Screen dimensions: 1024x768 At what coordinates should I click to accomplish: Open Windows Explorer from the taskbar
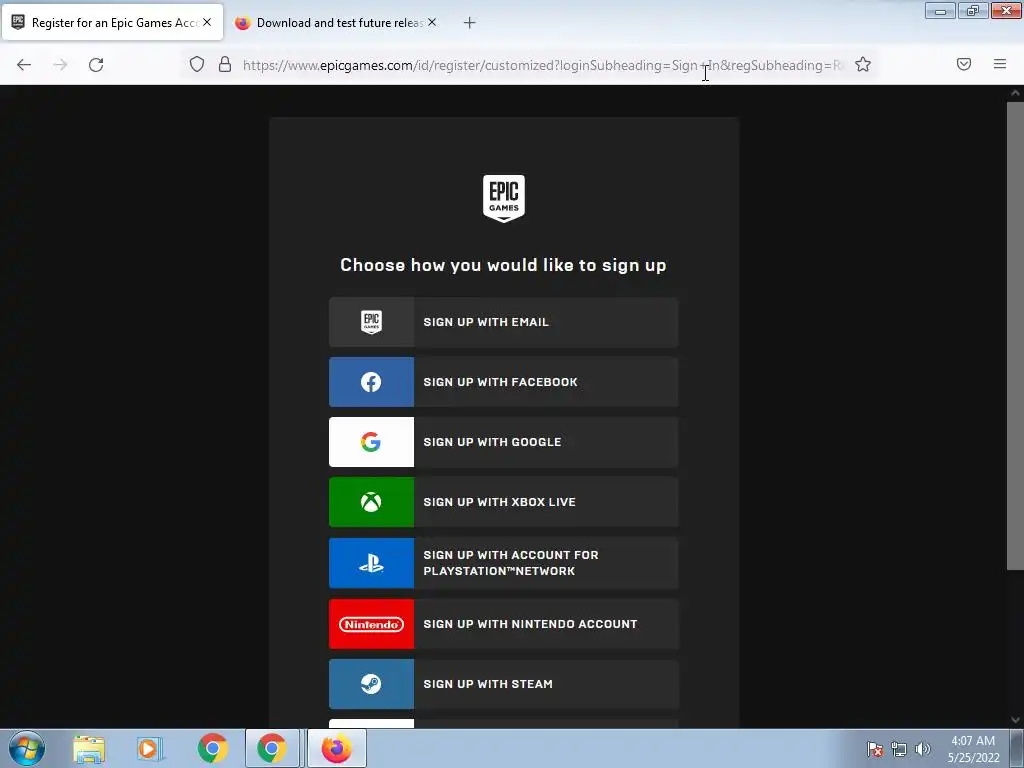89,749
